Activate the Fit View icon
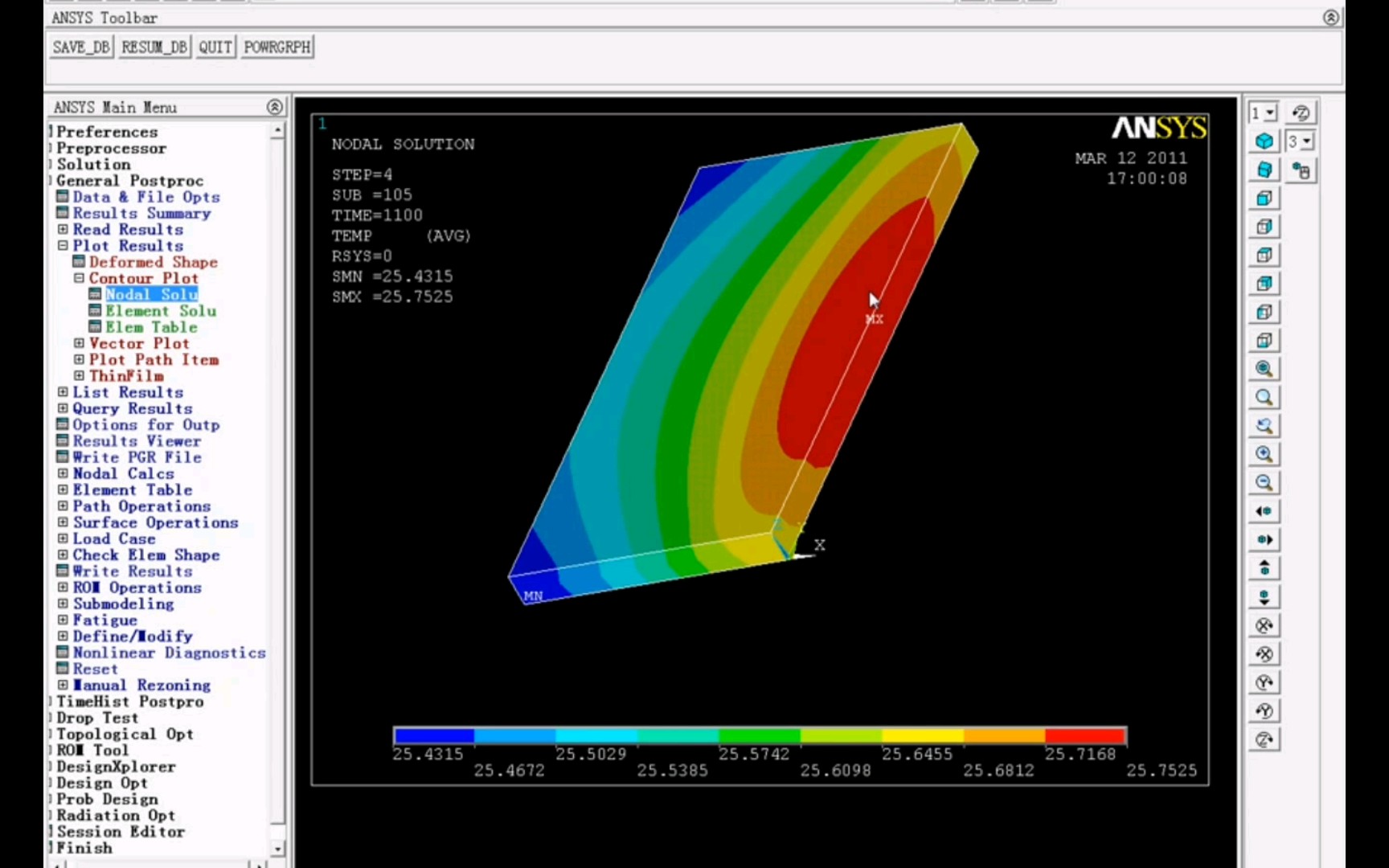1389x868 pixels. tap(1264, 369)
